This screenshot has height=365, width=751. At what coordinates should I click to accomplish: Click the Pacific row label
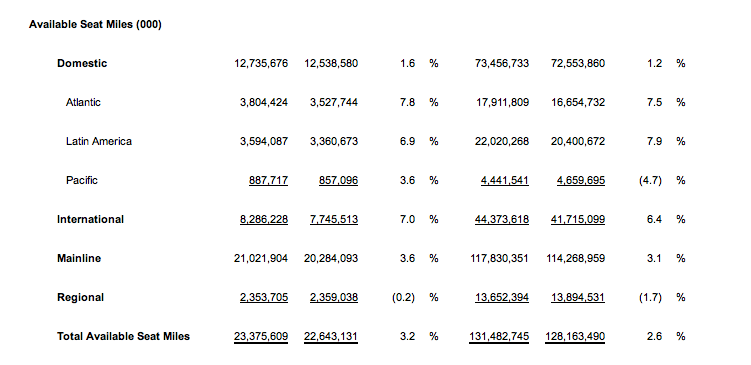[82, 180]
